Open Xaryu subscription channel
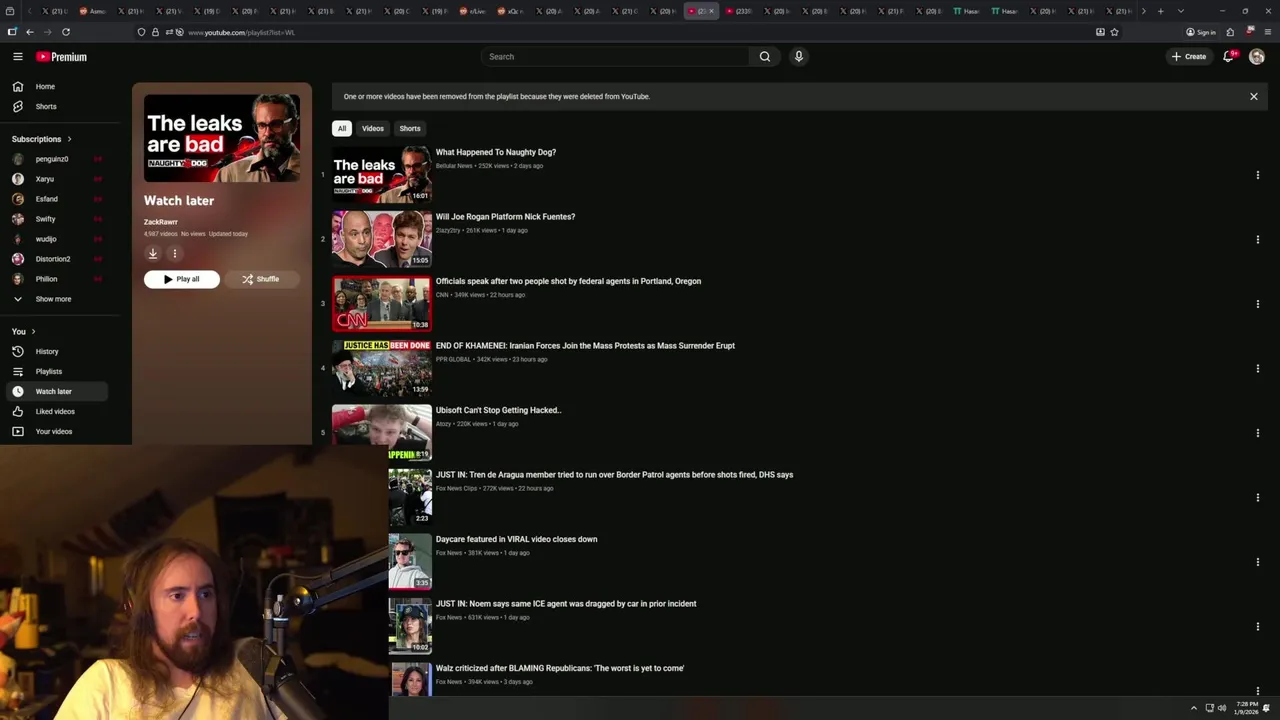 click(56, 179)
